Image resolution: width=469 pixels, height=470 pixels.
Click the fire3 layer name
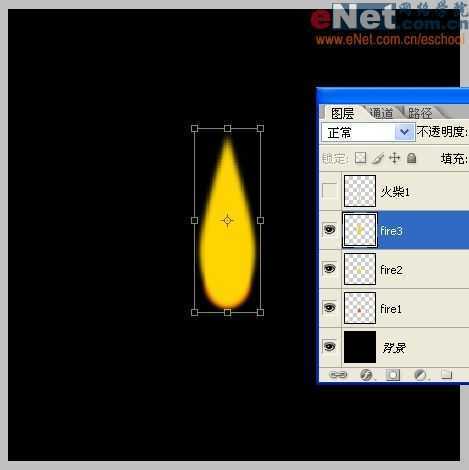392,231
